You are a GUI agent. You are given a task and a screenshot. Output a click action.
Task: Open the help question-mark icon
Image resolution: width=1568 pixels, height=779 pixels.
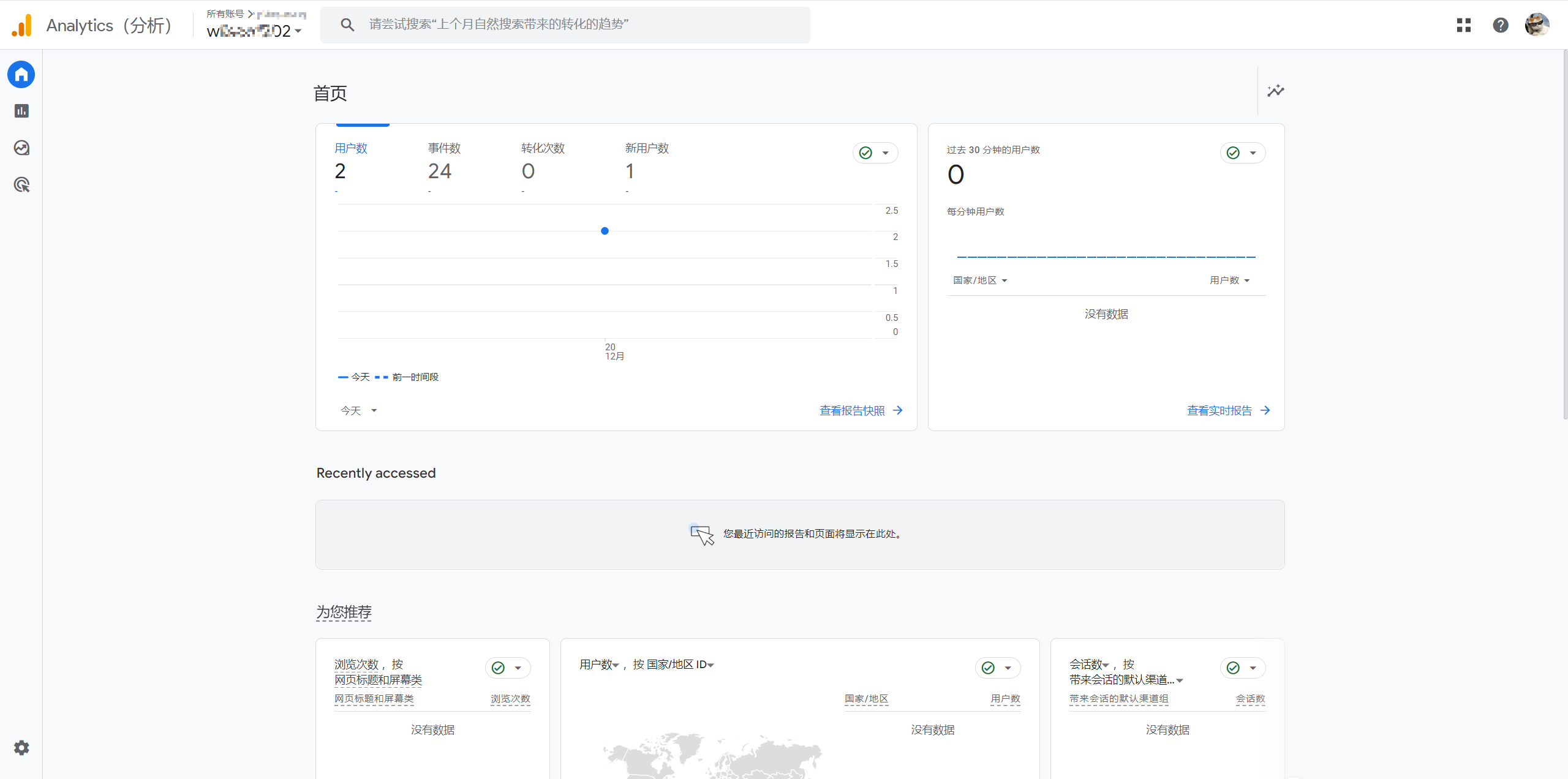point(1500,25)
